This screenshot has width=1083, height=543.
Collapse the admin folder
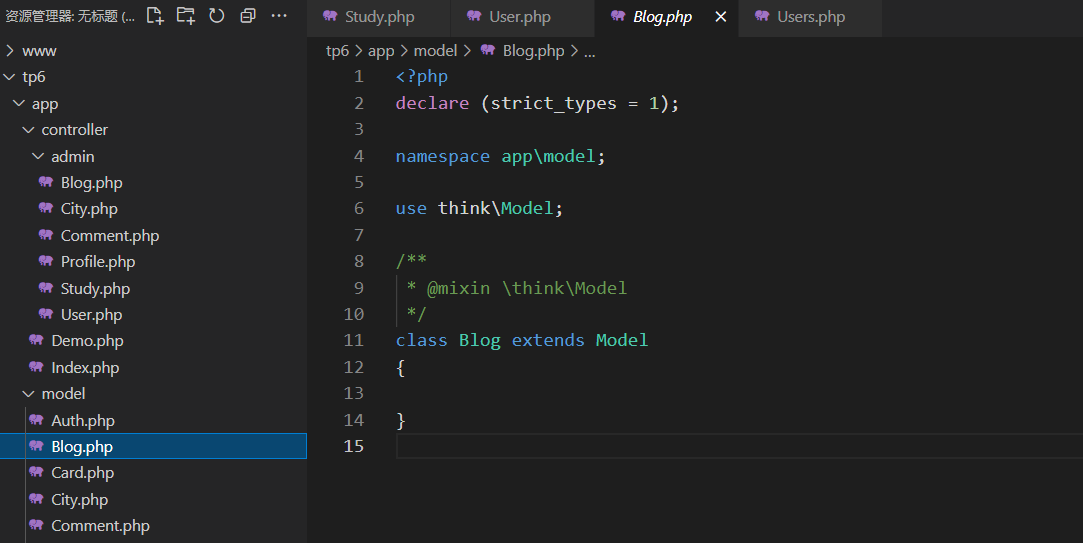tap(153, 157)
